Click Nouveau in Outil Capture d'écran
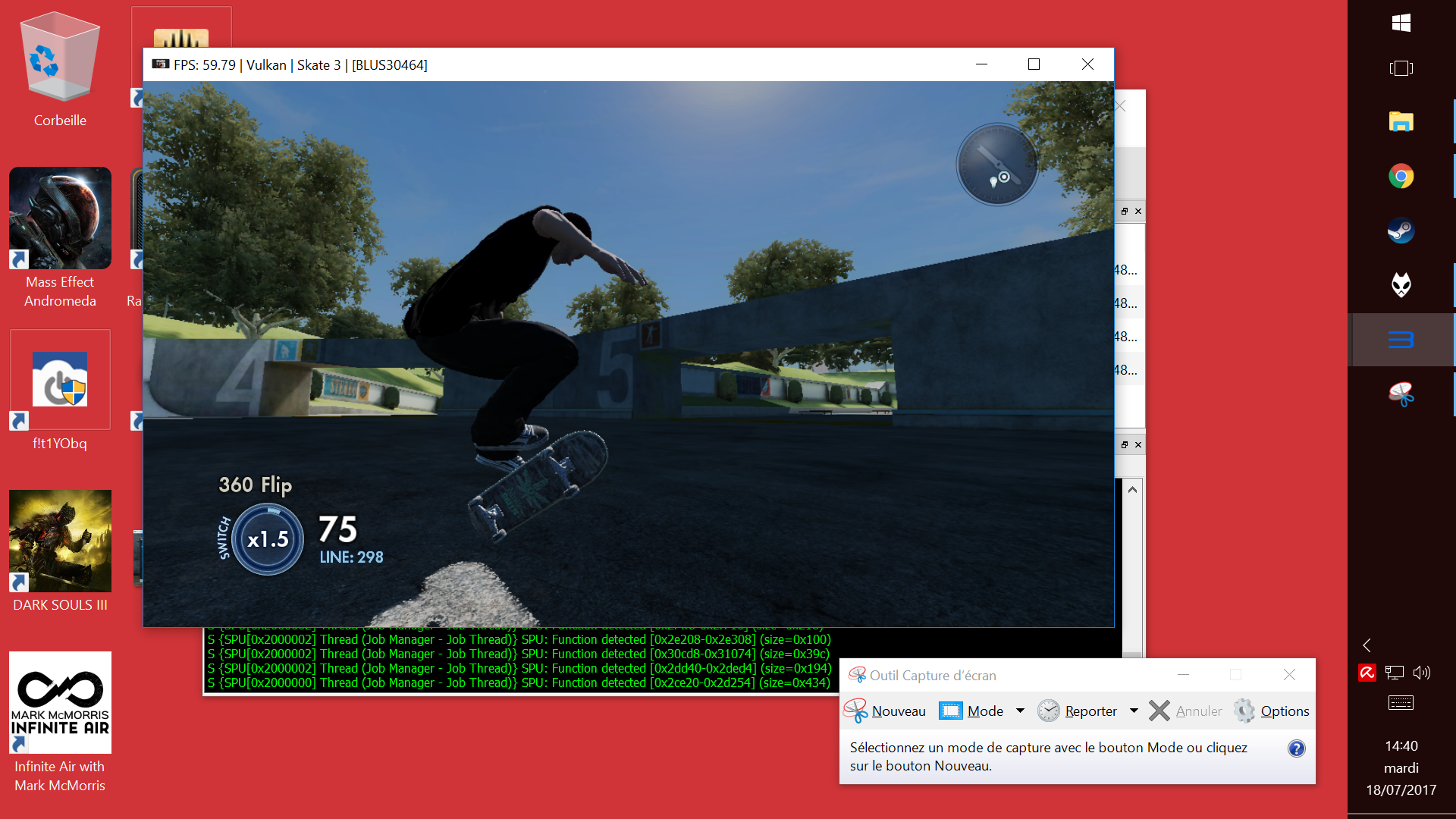This screenshot has height=819, width=1456. [885, 711]
